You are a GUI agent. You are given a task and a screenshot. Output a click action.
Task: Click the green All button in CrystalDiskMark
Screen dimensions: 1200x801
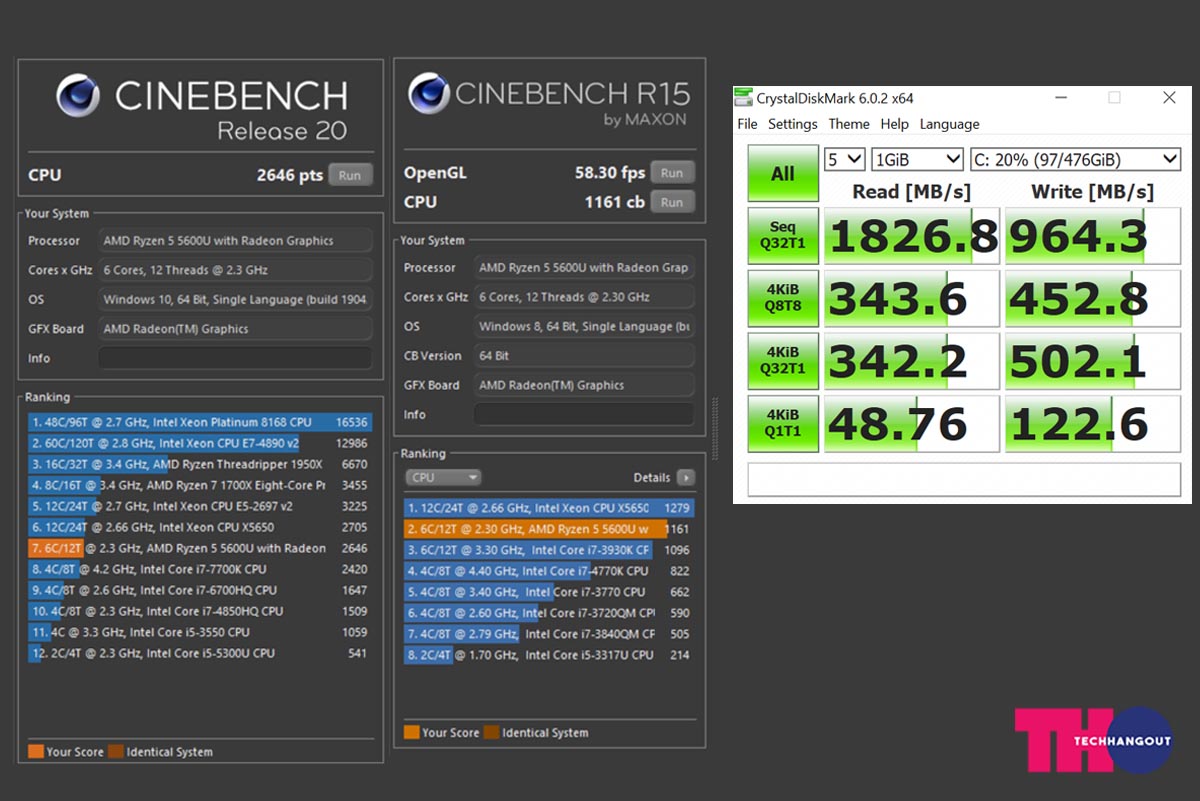click(783, 173)
